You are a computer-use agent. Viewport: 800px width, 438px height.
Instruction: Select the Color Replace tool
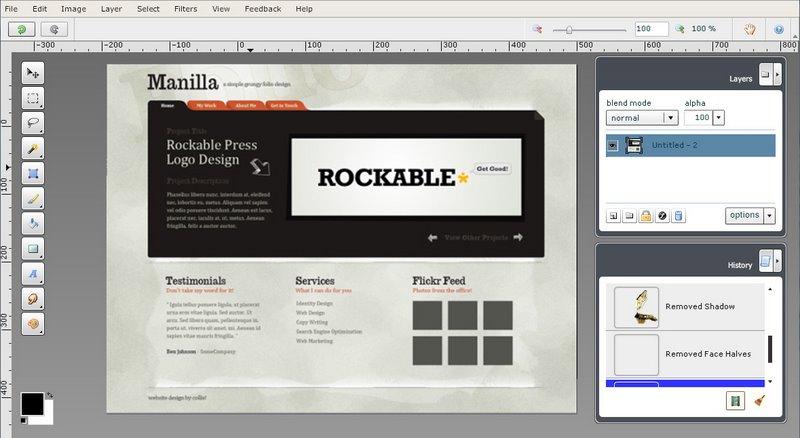click(33, 324)
